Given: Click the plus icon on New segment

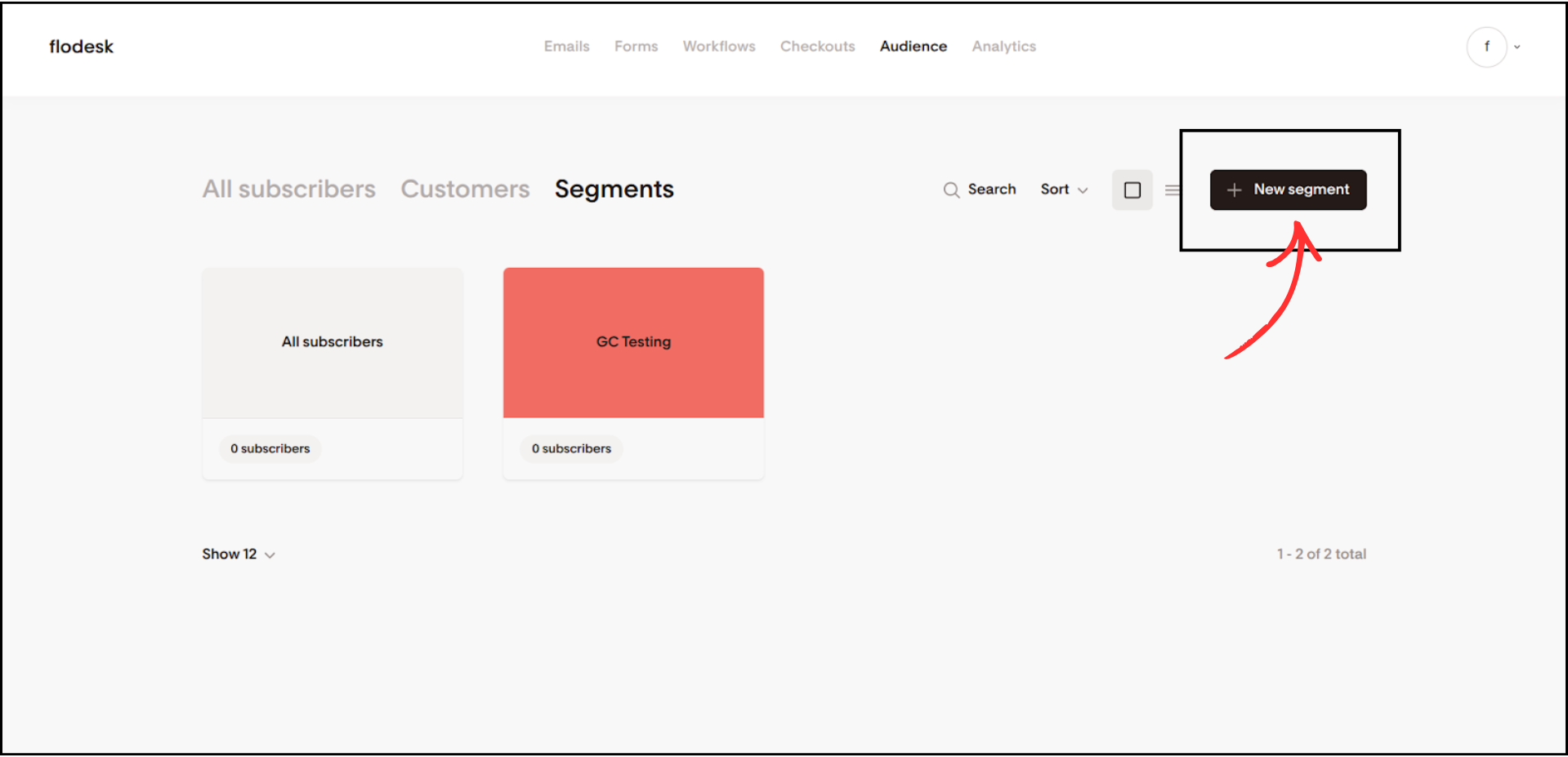Looking at the screenshot, I should coord(1234,189).
